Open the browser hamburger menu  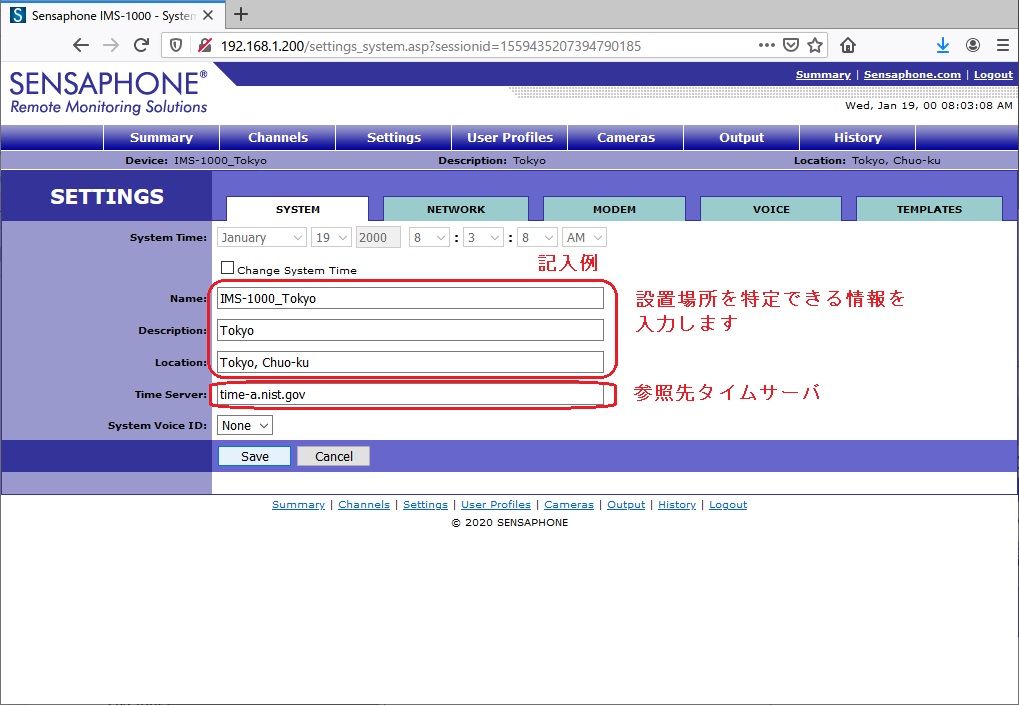[x=1003, y=46]
